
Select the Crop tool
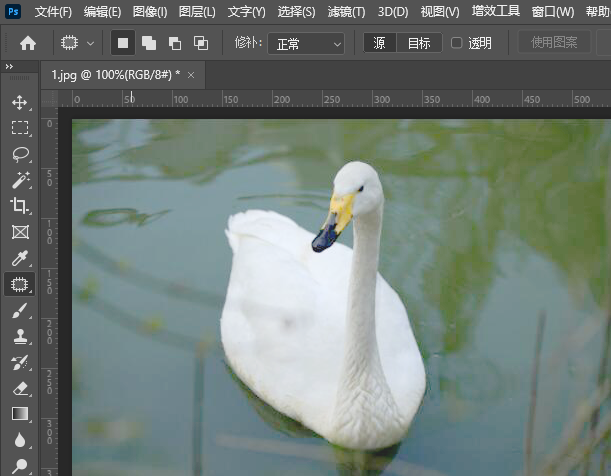(20, 206)
